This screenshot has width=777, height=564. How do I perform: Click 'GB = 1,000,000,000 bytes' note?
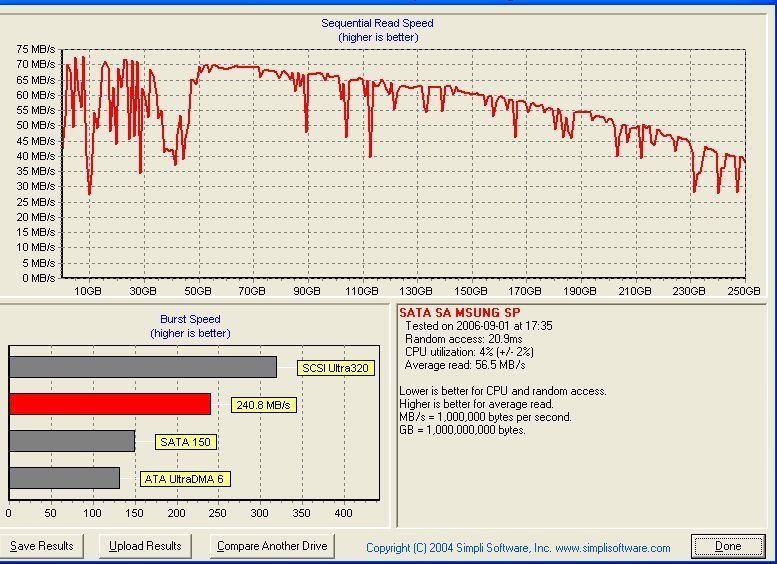pyautogui.click(x=462, y=430)
